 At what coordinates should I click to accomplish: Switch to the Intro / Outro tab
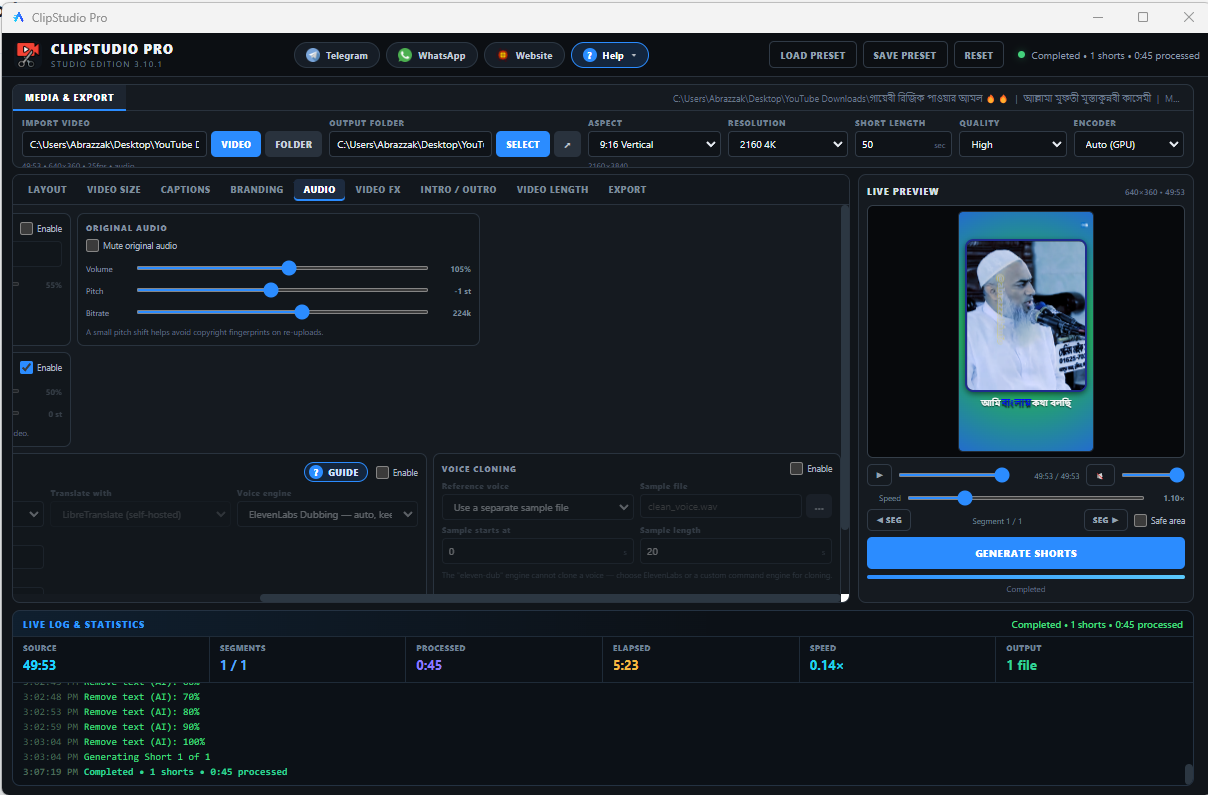point(458,189)
